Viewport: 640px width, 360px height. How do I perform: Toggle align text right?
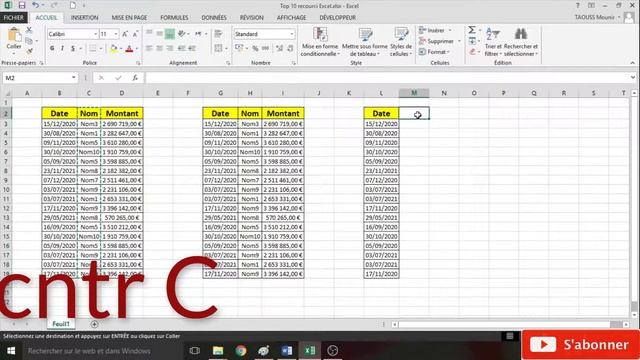tap(170, 49)
